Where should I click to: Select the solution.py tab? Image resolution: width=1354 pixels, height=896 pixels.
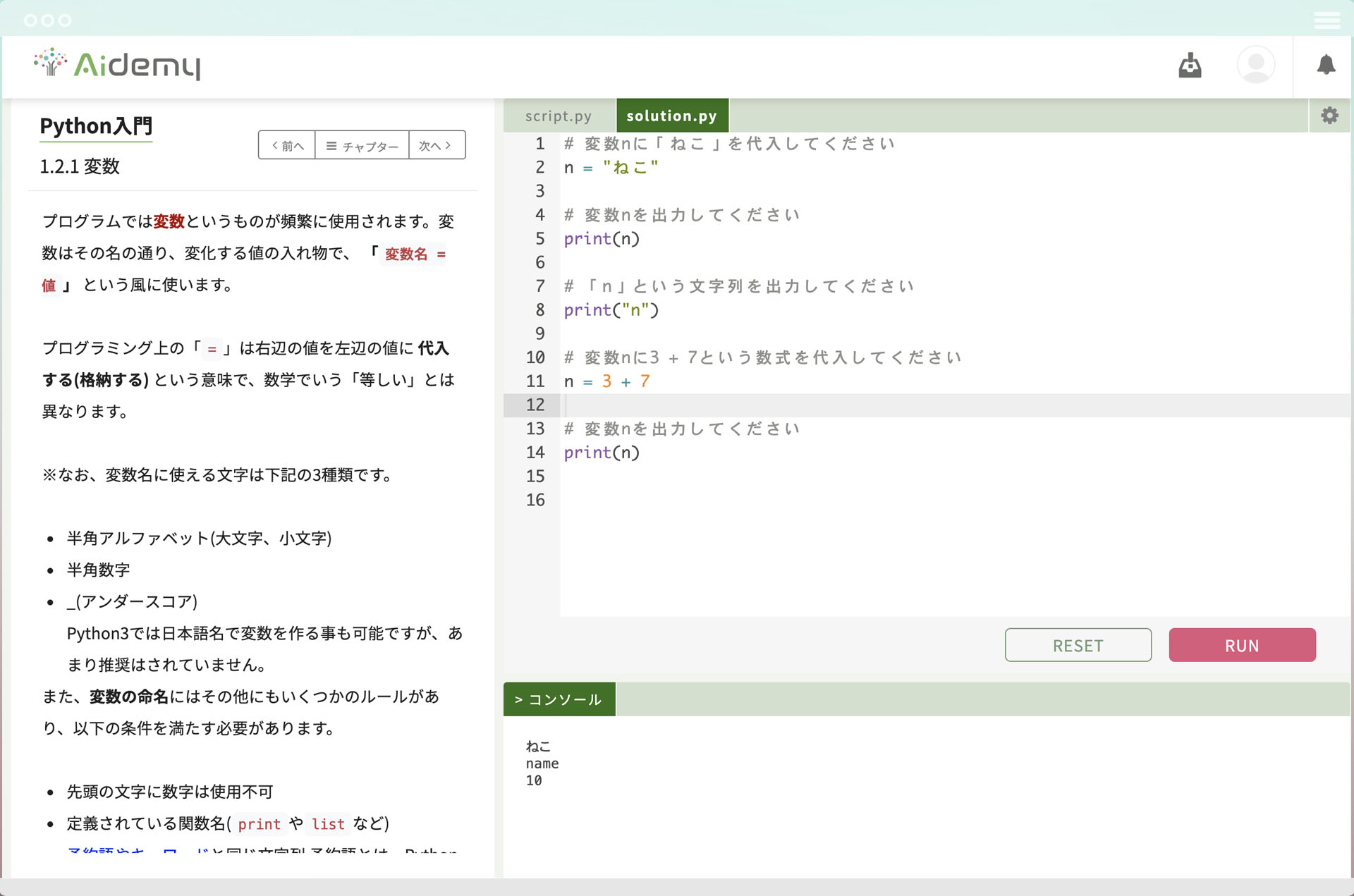point(671,116)
